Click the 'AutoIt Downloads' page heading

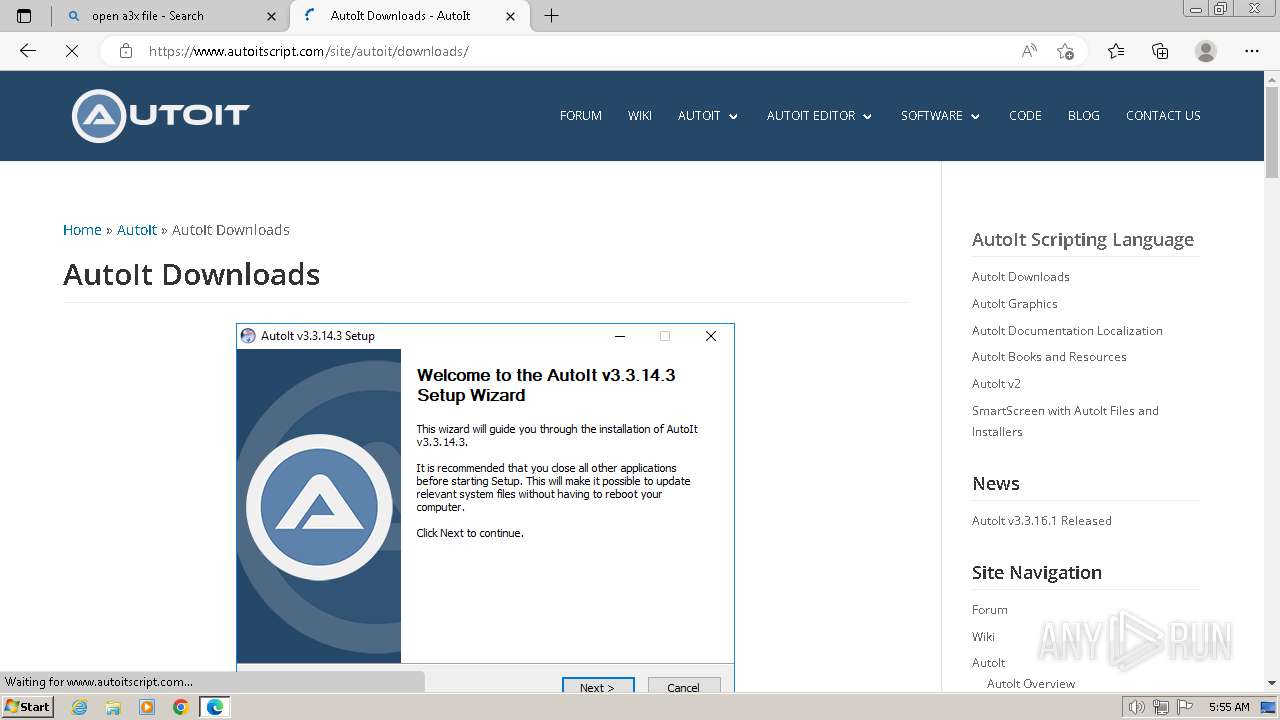192,275
